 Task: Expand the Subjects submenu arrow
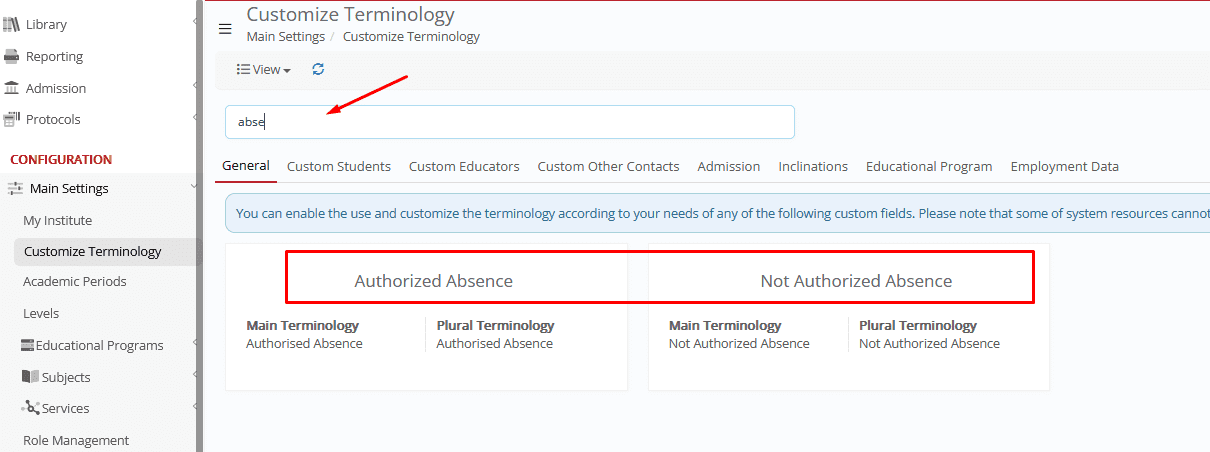tap(194, 376)
